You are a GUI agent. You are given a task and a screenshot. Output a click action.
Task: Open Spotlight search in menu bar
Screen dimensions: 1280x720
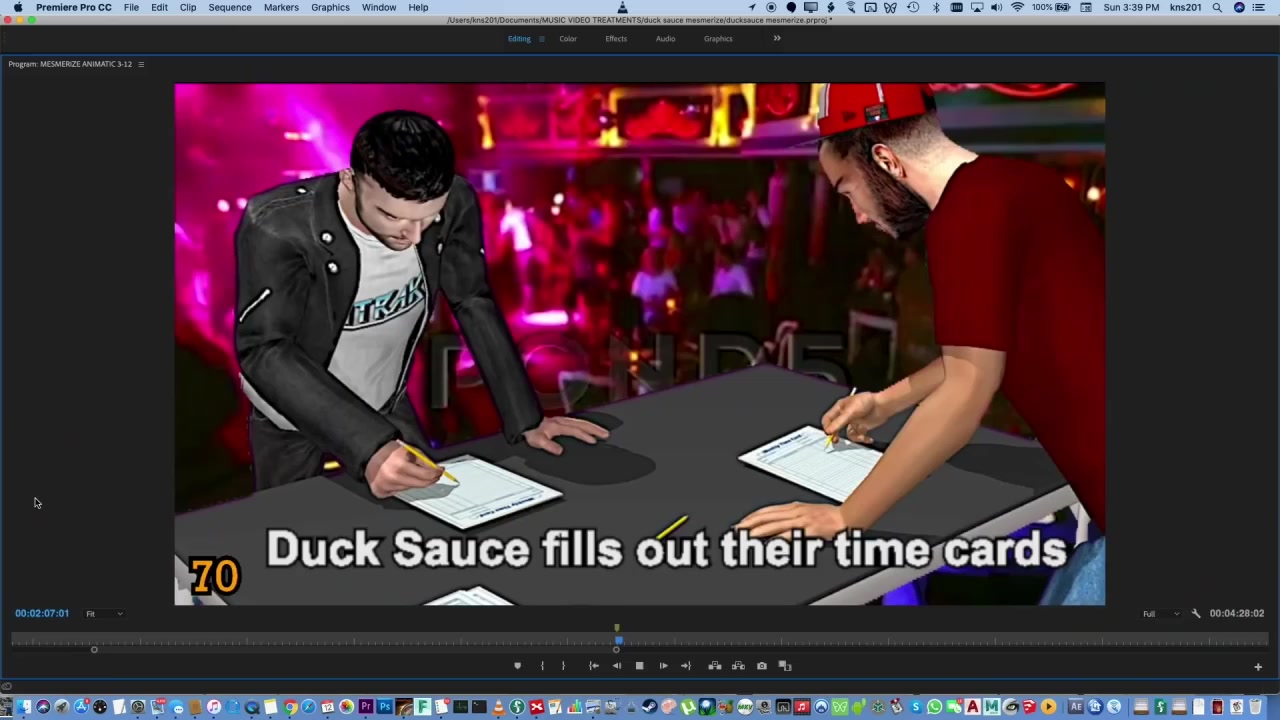1217,7
